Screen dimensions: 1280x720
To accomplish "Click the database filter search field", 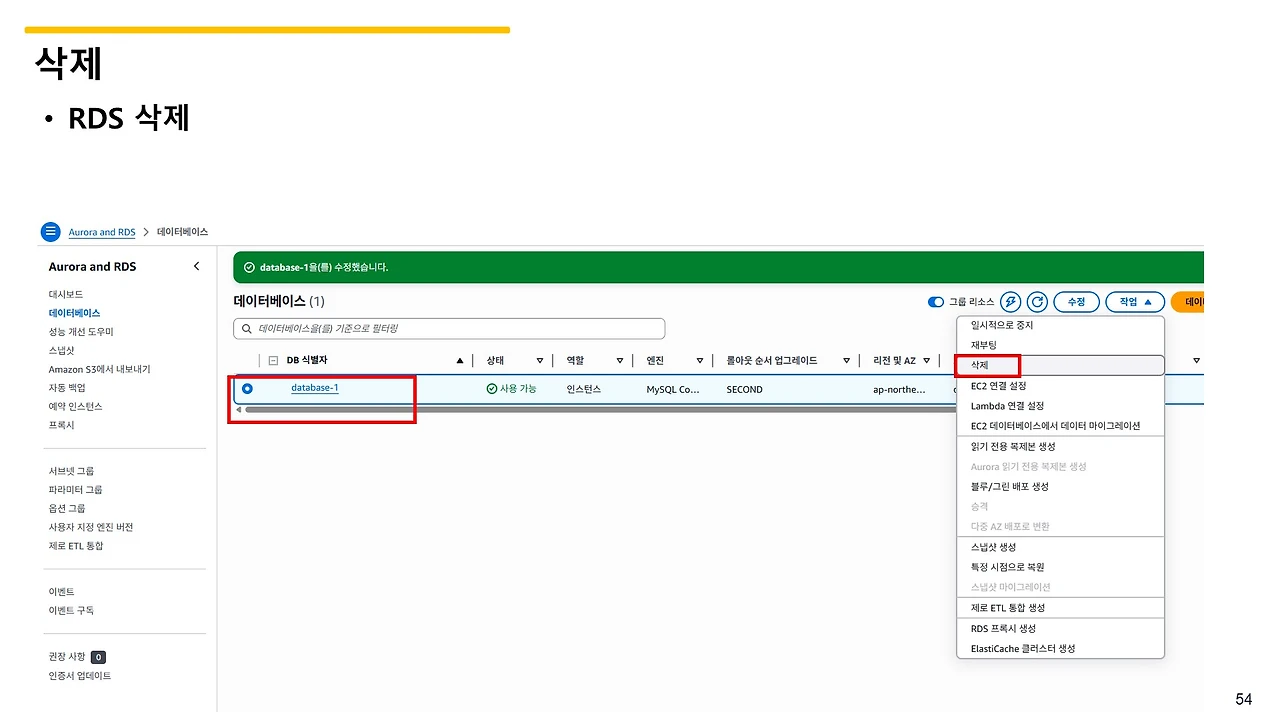I will [449, 328].
